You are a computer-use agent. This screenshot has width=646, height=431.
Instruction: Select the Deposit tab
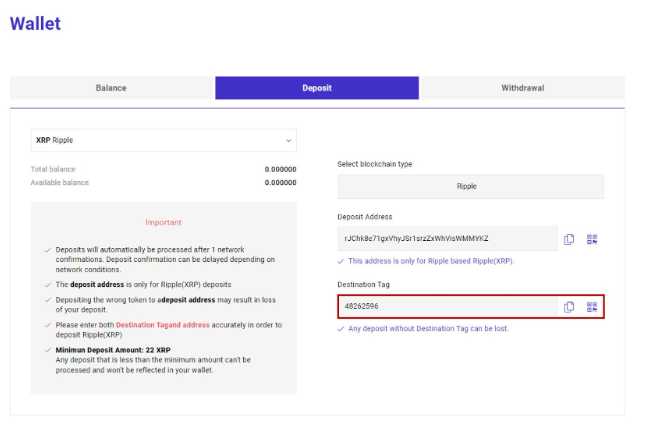(x=317, y=88)
